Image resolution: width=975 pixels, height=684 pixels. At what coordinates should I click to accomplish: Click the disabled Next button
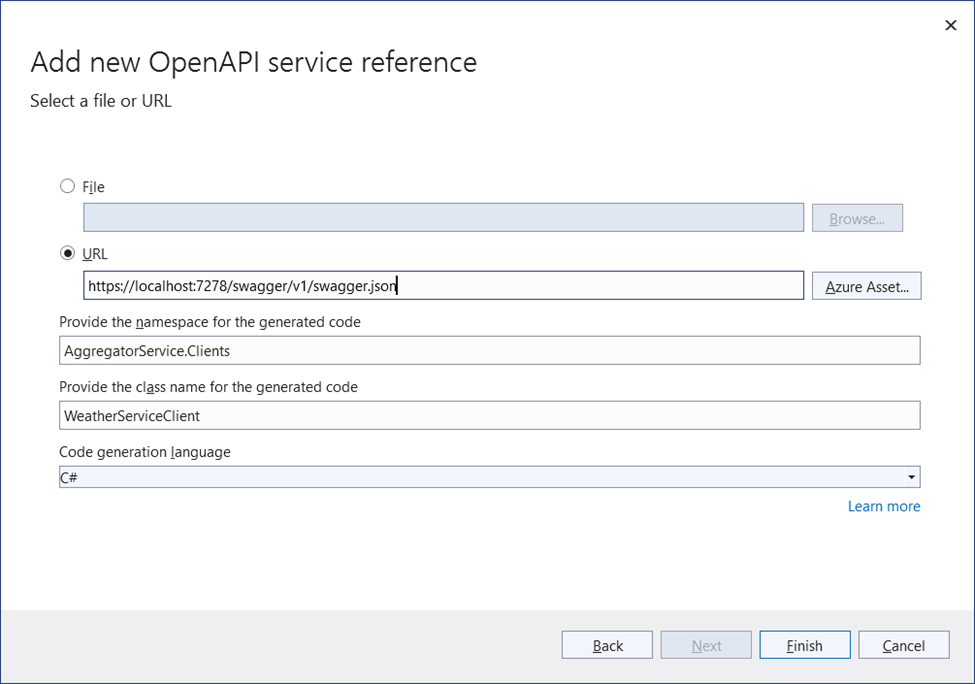coord(705,644)
